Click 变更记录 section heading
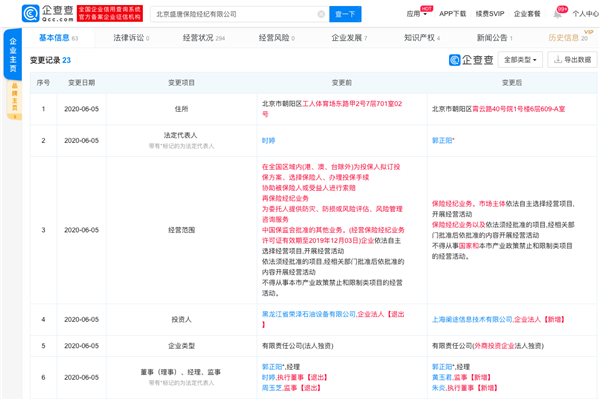The height and width of the screenshot is (400, 600). (x=50, y=60)
